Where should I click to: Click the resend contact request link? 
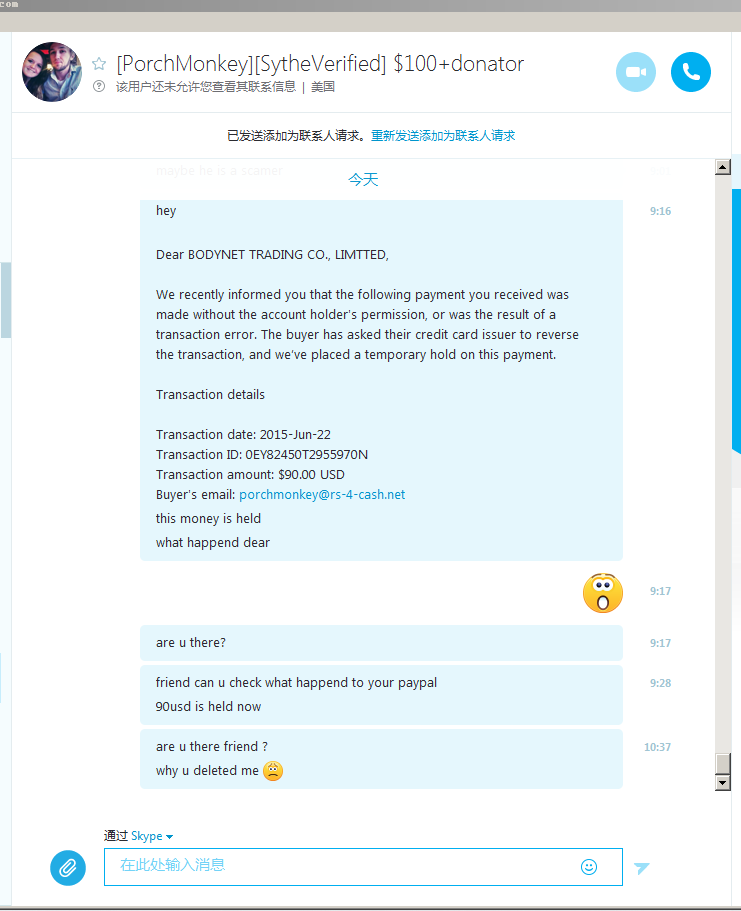443,136
